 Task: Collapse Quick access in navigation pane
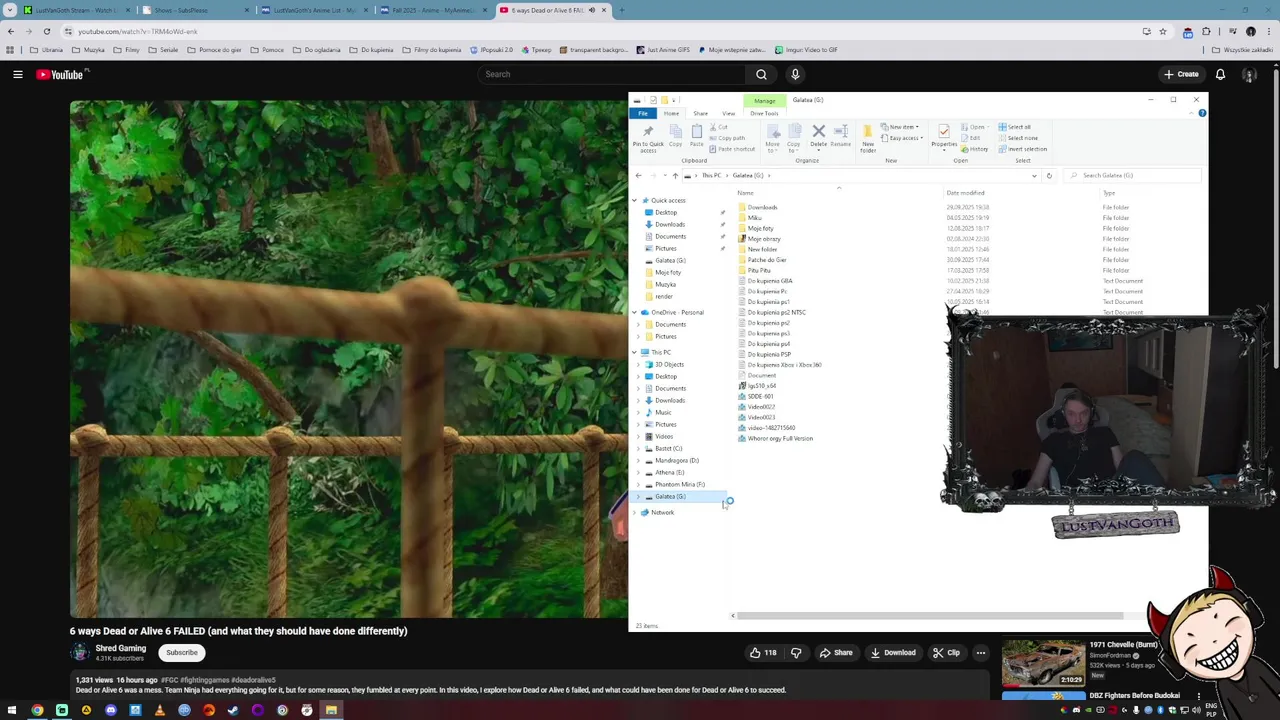point(634,200)
